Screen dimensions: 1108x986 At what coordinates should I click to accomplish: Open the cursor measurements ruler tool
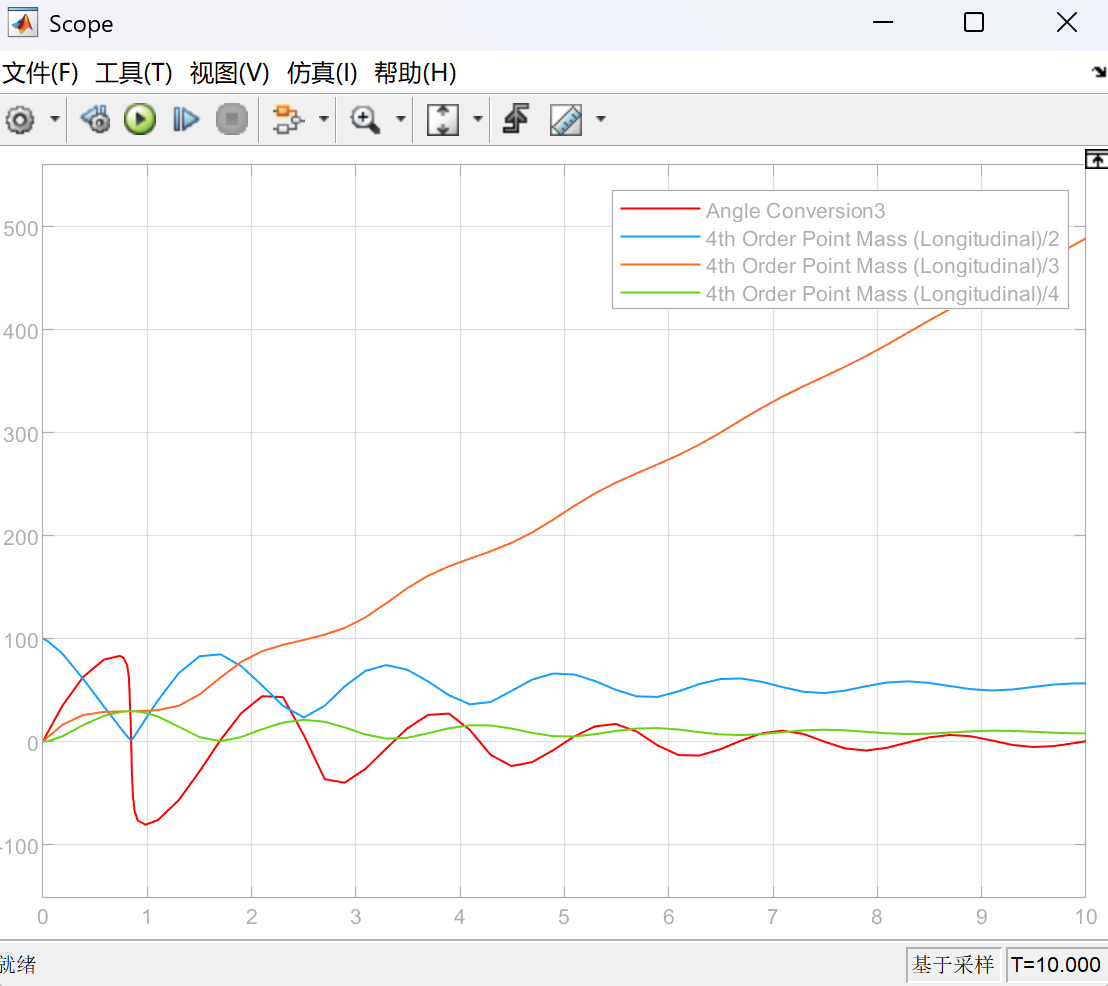[x=566, y=119]
